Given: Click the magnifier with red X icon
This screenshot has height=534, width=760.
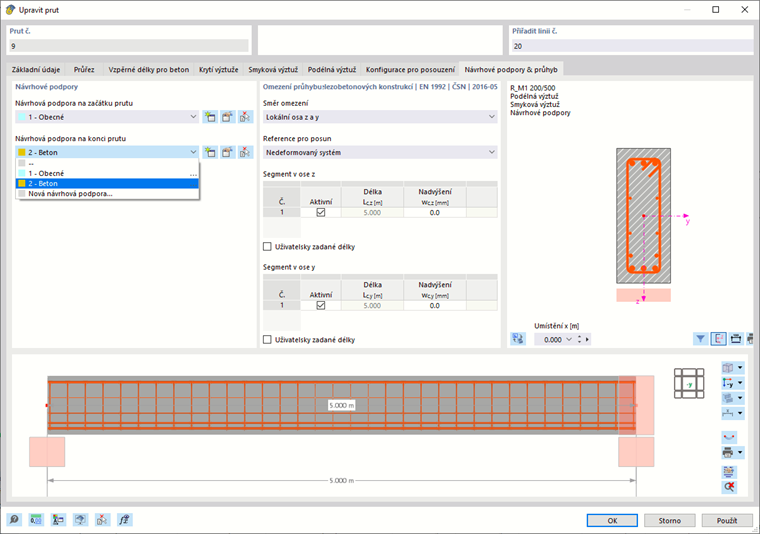Looking at the screenshot, I should [x=729, y=487].
